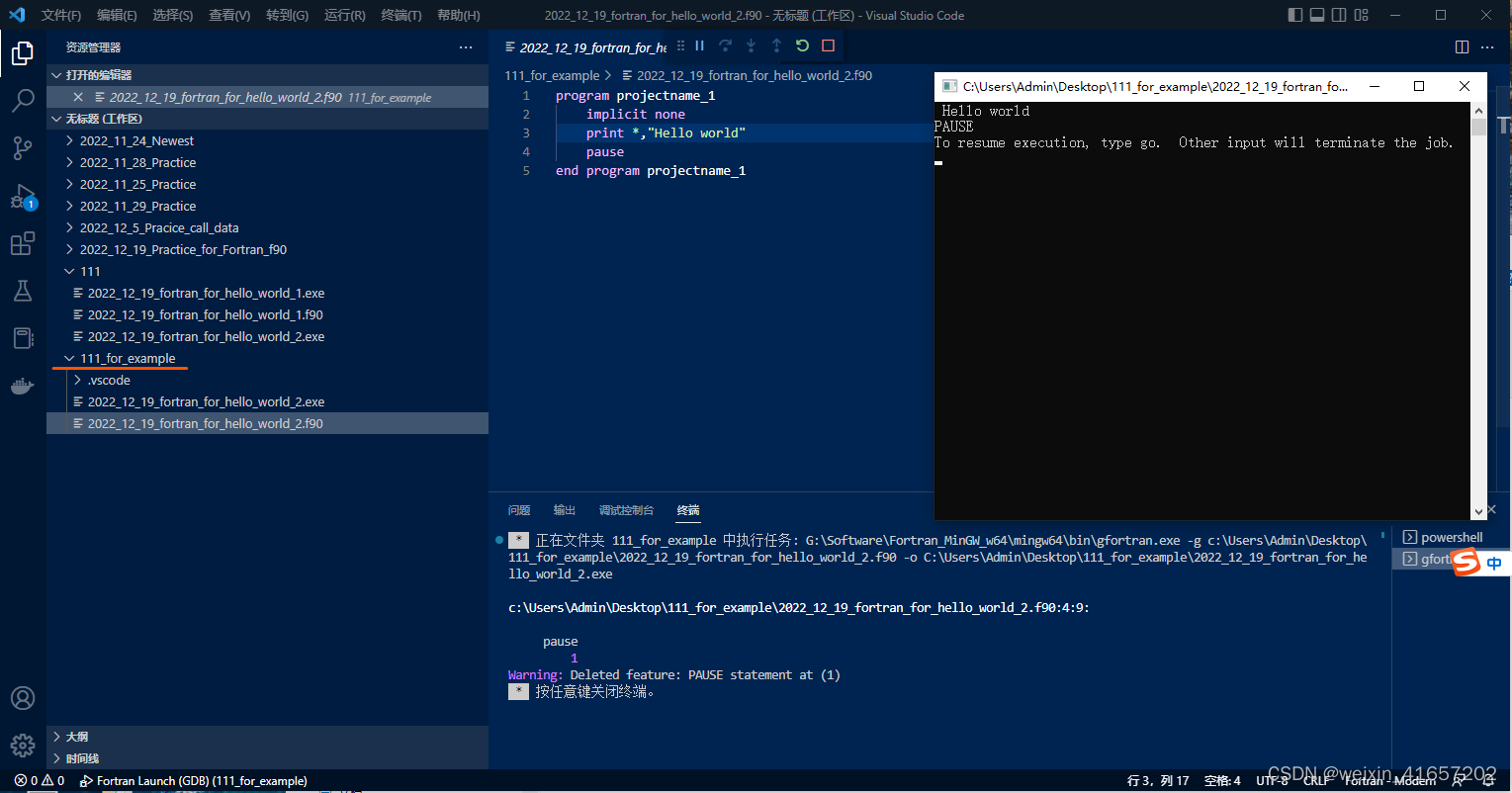1512x793 pixels.
Task: Toggle the bottom panel layout icon
Action: click(1317, 15)
